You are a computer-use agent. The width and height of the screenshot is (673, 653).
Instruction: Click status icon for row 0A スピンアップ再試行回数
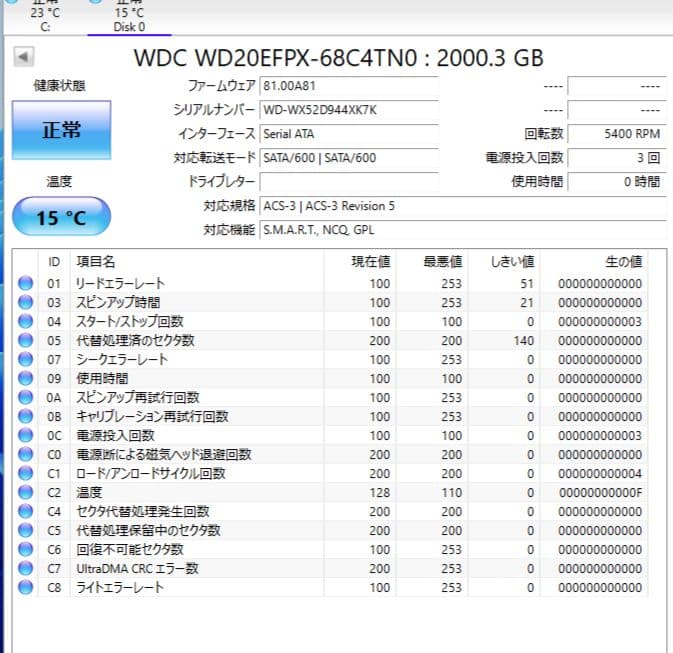(x=26, y=398)
